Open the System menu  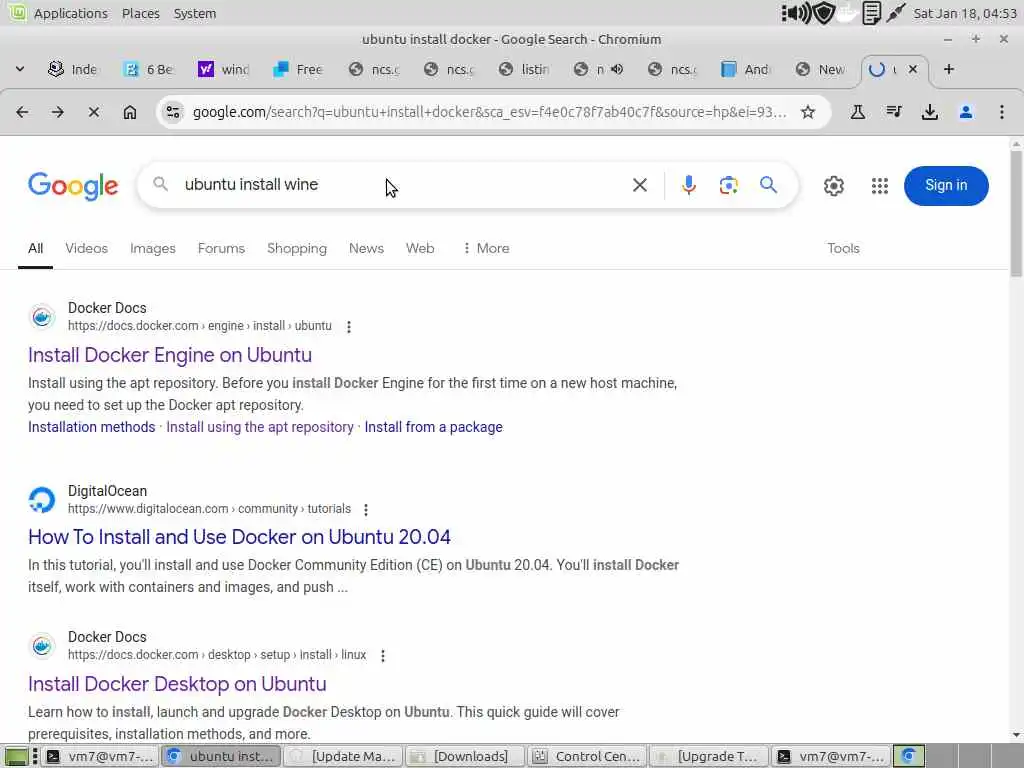pyautogui.click(x=195, y=13)
